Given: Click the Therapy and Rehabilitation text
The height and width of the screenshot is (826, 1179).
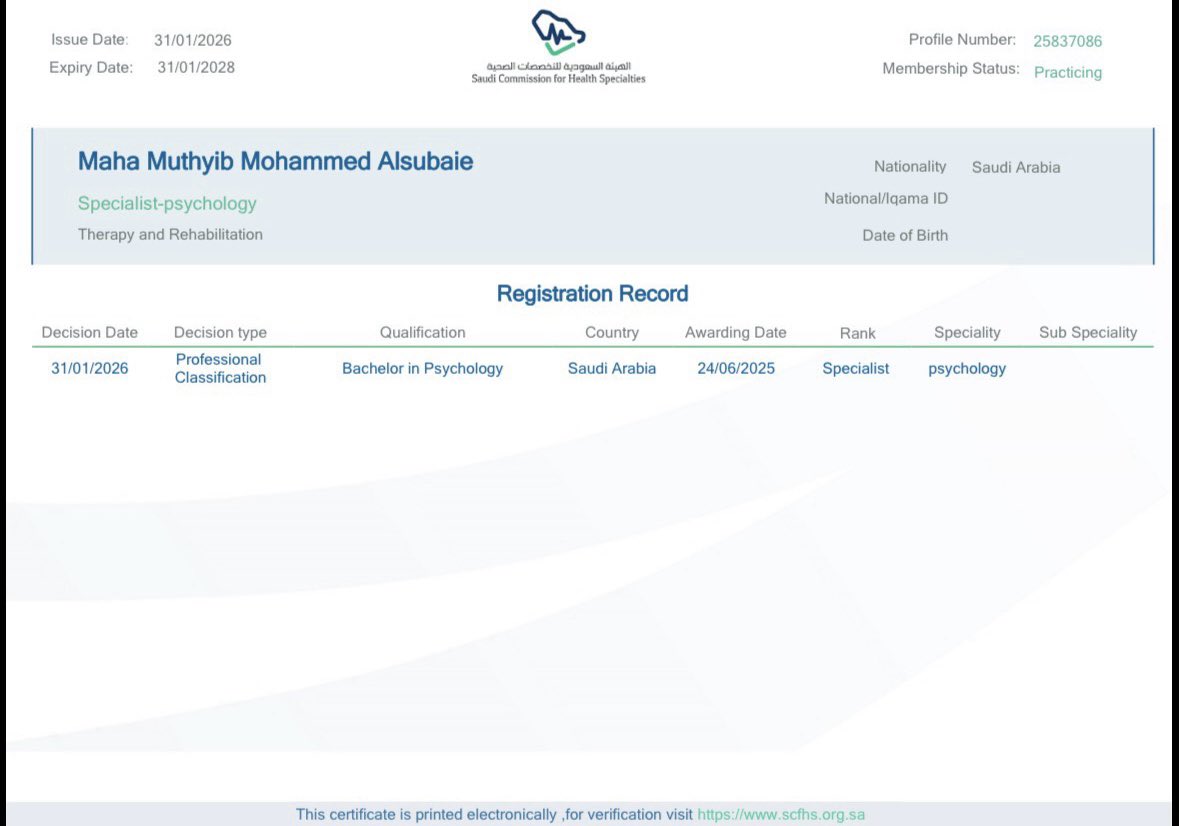Looking at the screenshot, I should coord(170,234).
